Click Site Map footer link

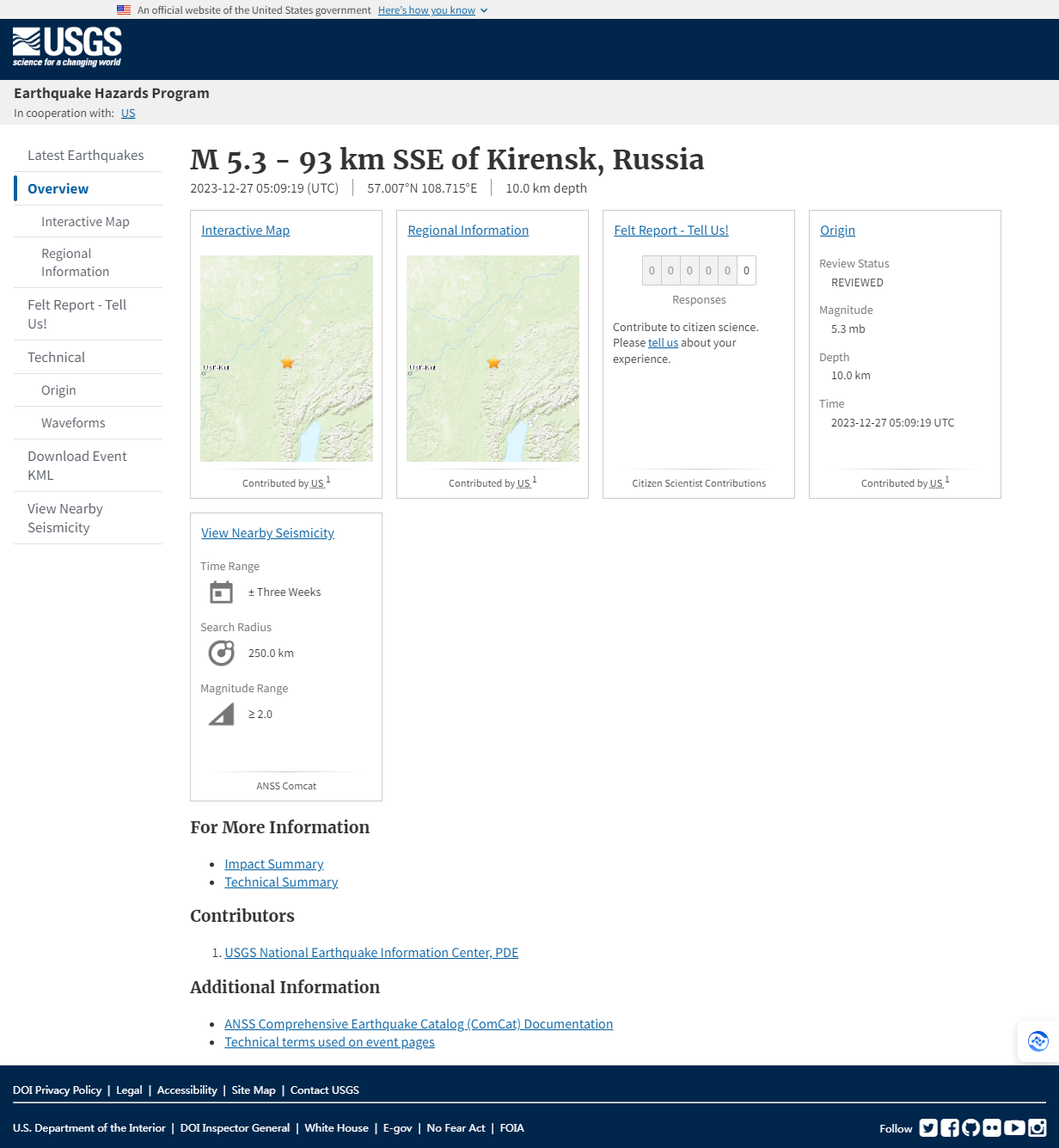[254, 1090]
